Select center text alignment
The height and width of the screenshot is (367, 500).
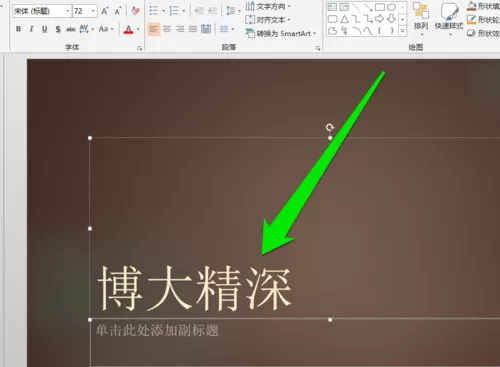pyautogui.click(x=167, y=29)
